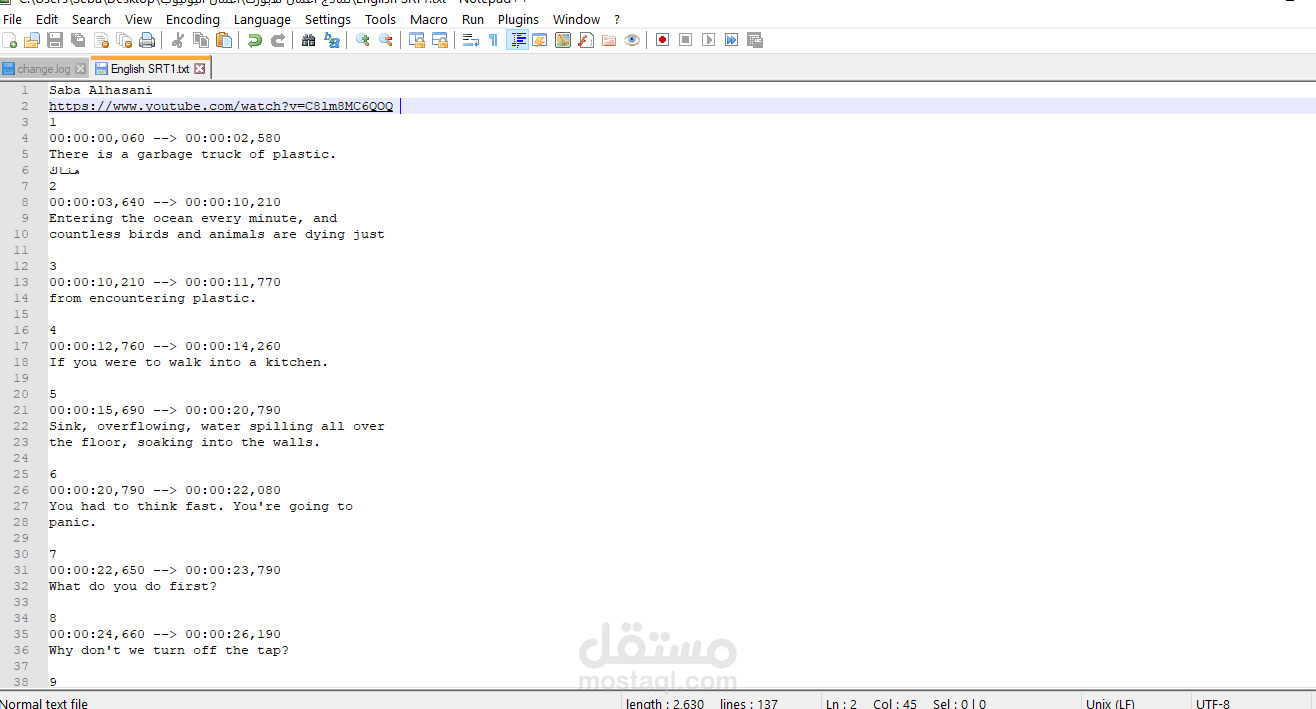Toggle show all characters pilcrow icon
1316x709 pixels.
493,40
